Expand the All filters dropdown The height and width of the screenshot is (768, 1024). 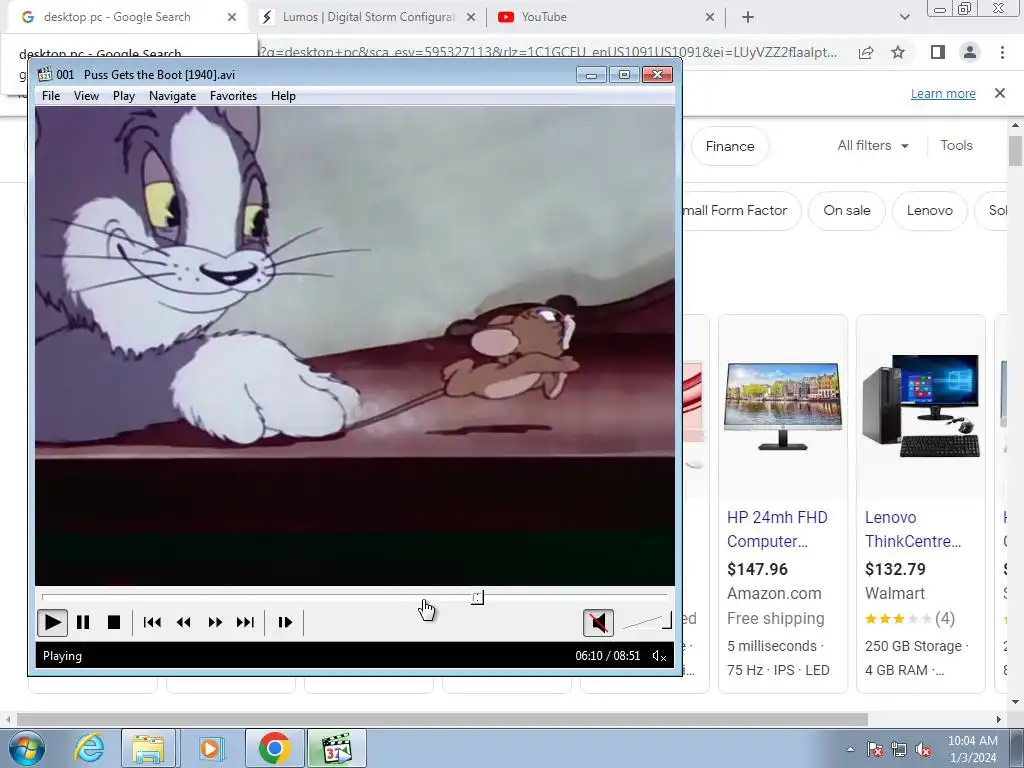[872, 146]
